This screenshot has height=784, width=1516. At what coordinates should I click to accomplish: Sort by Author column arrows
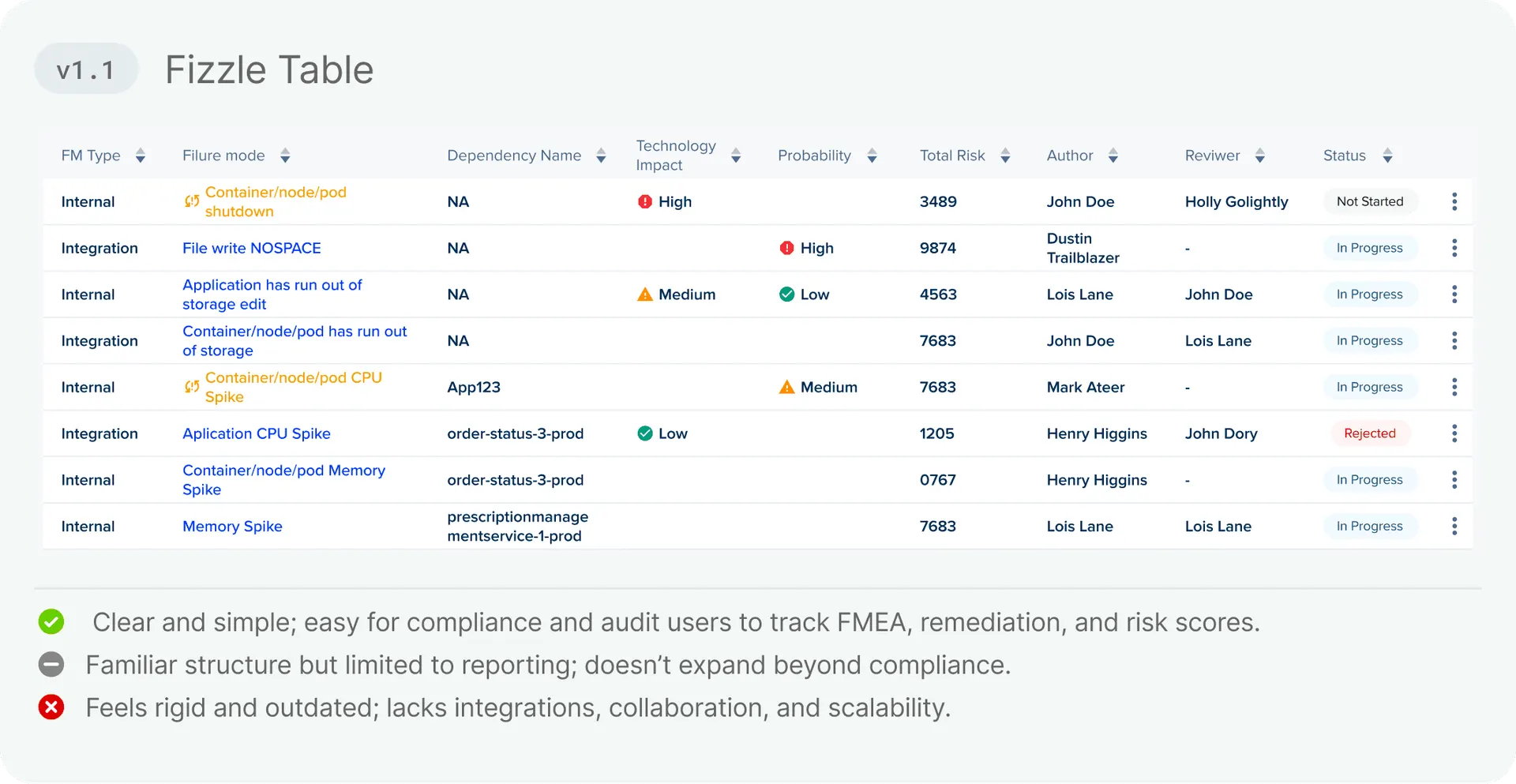click(x=1113, y=156)
